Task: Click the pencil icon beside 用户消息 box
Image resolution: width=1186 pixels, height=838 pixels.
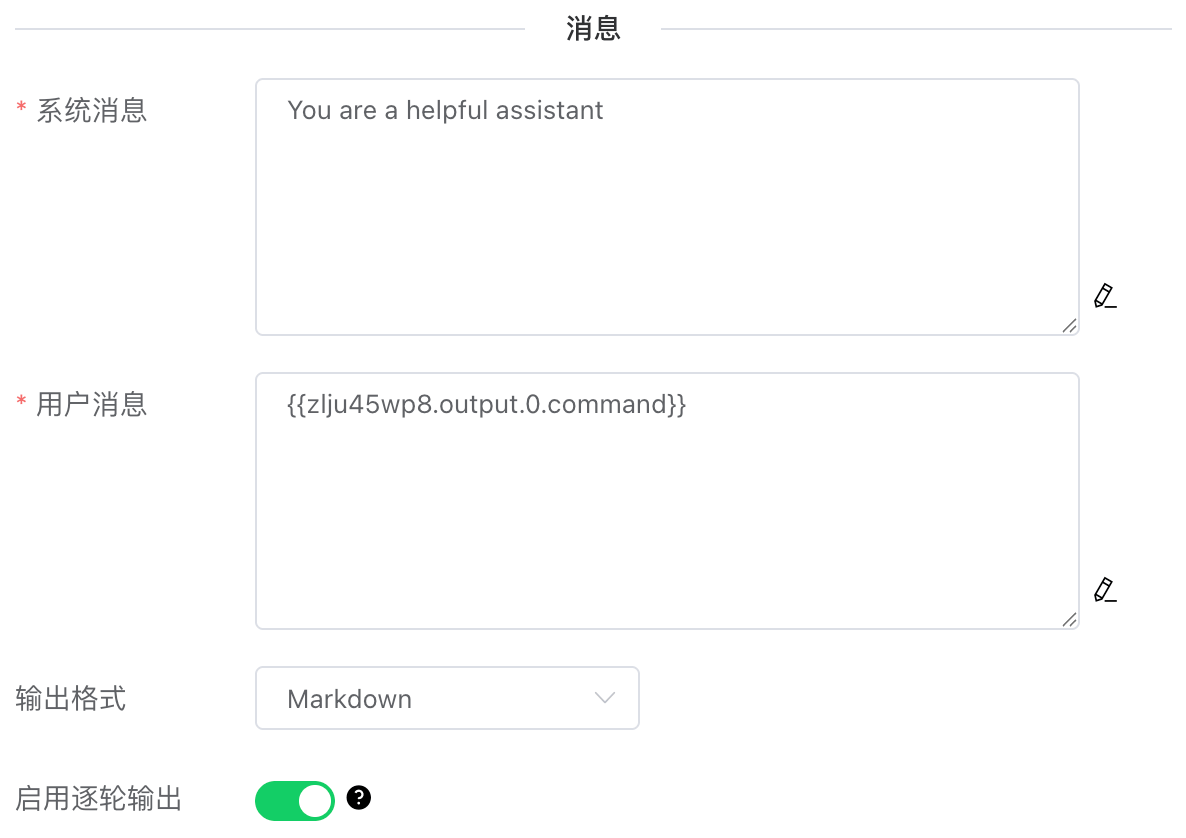Action: (1104, 590)
